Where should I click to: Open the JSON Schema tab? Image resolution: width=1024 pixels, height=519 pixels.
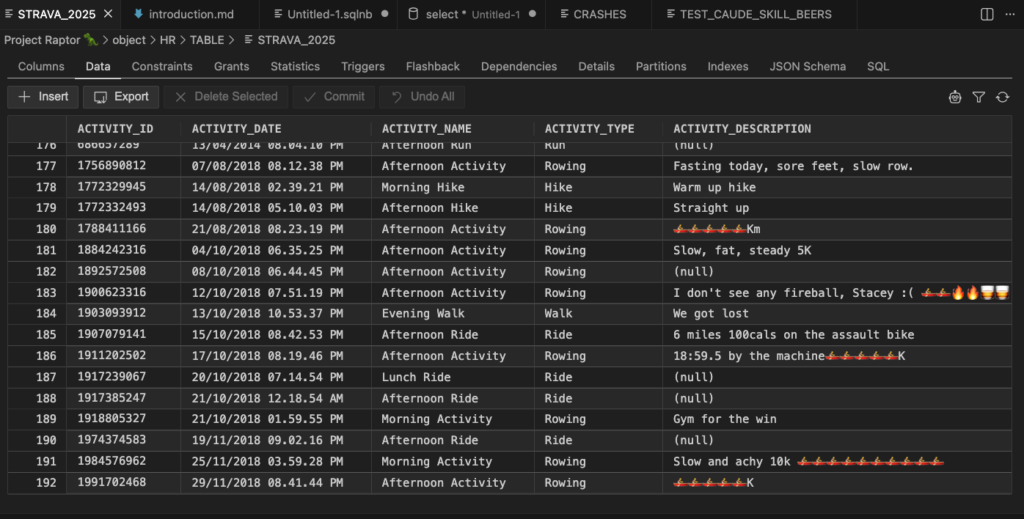807,67
